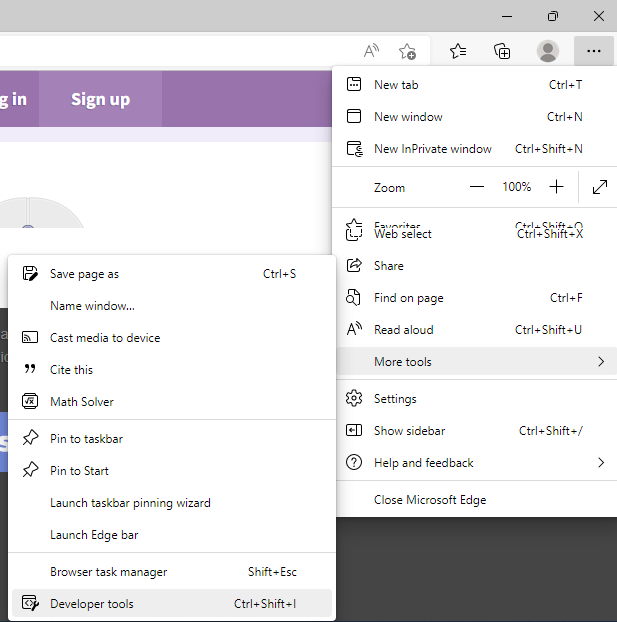The width and height of the screenshot is (617, 622).
Task: Choose Share from the menu
Action: click(x=475, y=265)
